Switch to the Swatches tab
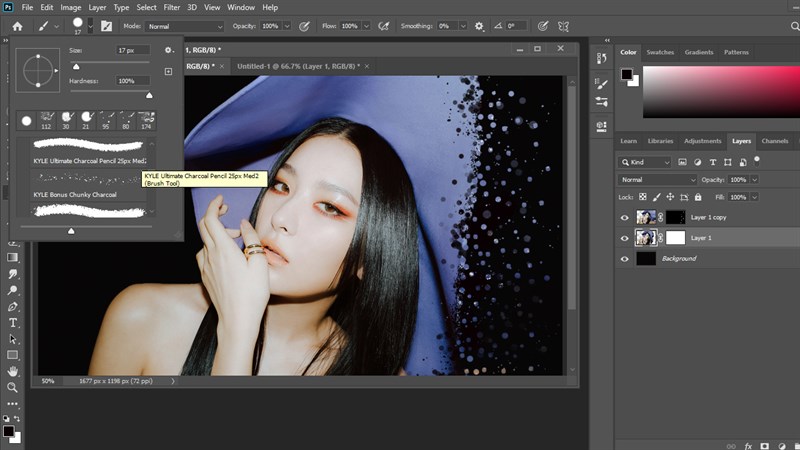This screenshot has width=800, height=450. (x=660, y=52)
